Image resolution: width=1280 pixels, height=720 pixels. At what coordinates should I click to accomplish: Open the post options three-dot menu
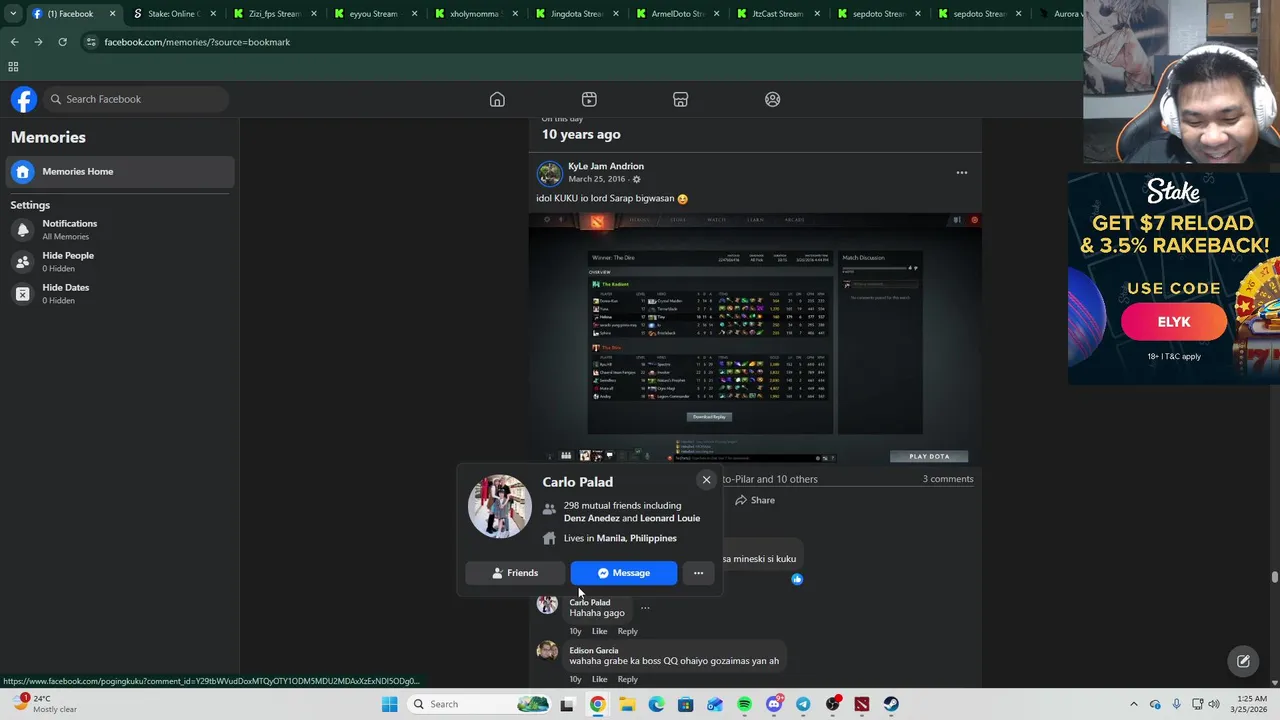click(962, 173)
